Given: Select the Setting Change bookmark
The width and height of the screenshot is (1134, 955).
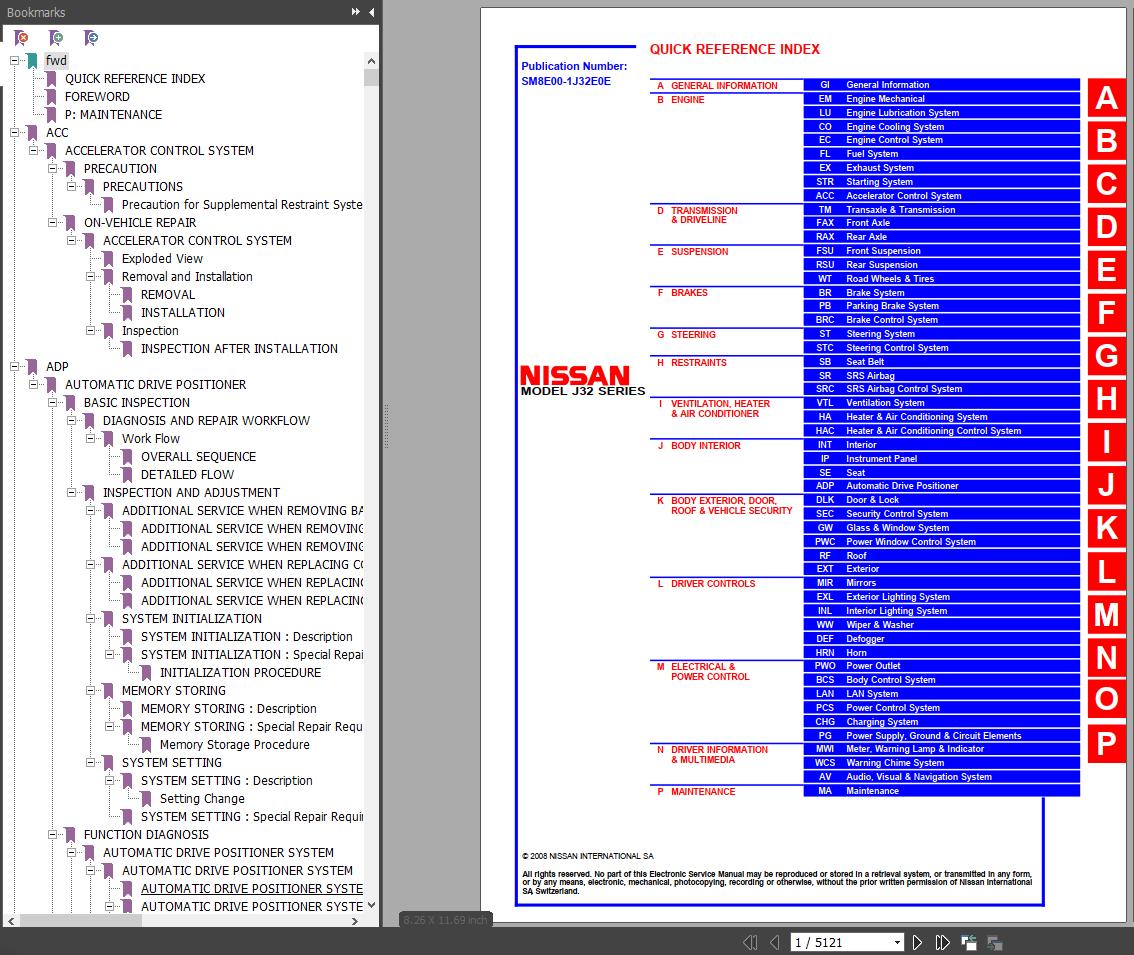Looking at the screenshot, I should point(202,799).
